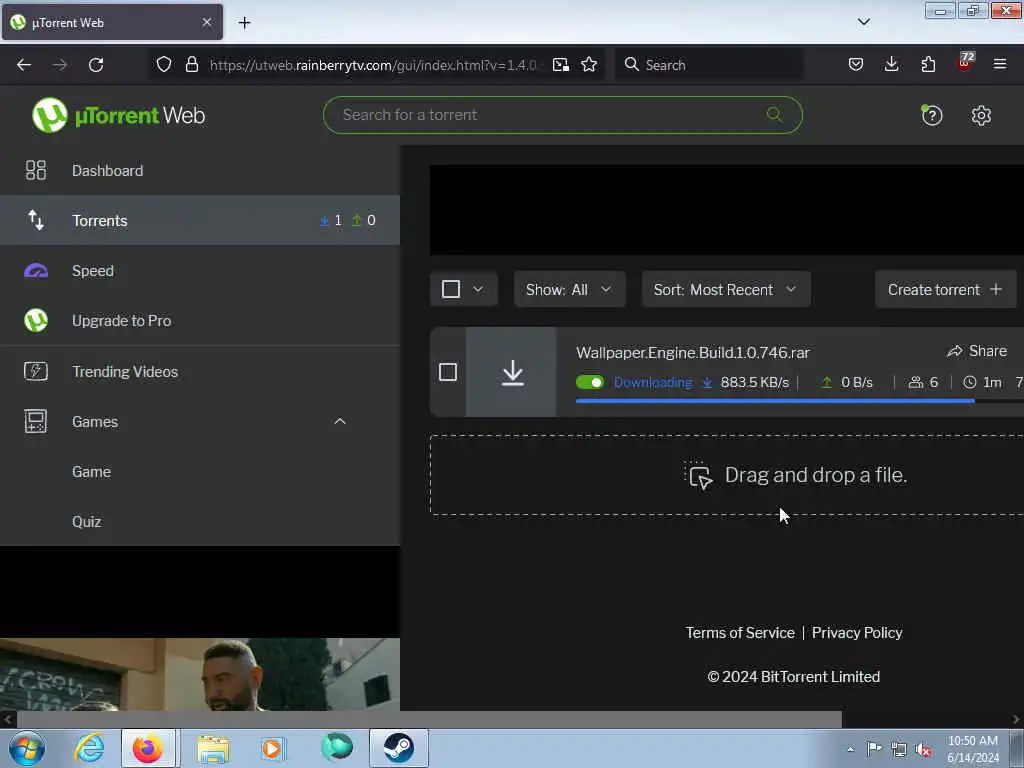Viewport: 1024px width, 768px height.
Task: Tick the select-all torrents checkbox
Action: pos(451,289)
